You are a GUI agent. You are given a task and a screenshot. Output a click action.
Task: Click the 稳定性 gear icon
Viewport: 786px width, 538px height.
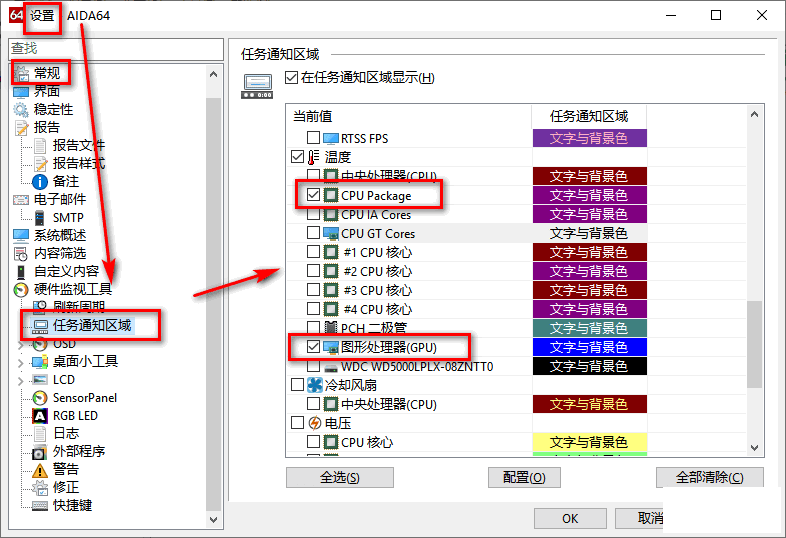click(21, 110)
